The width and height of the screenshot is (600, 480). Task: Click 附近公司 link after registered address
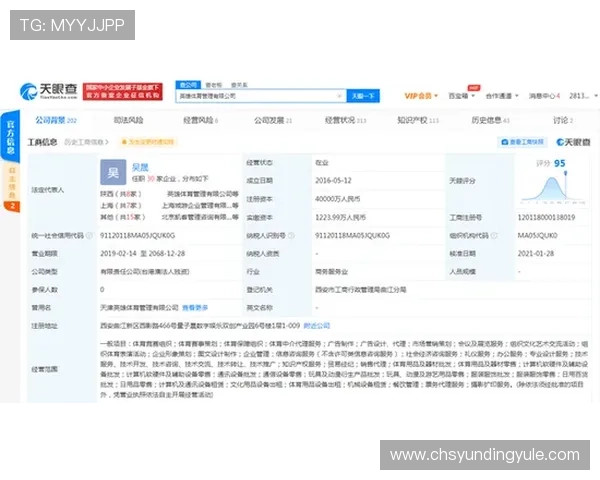(x=316, y=326)
